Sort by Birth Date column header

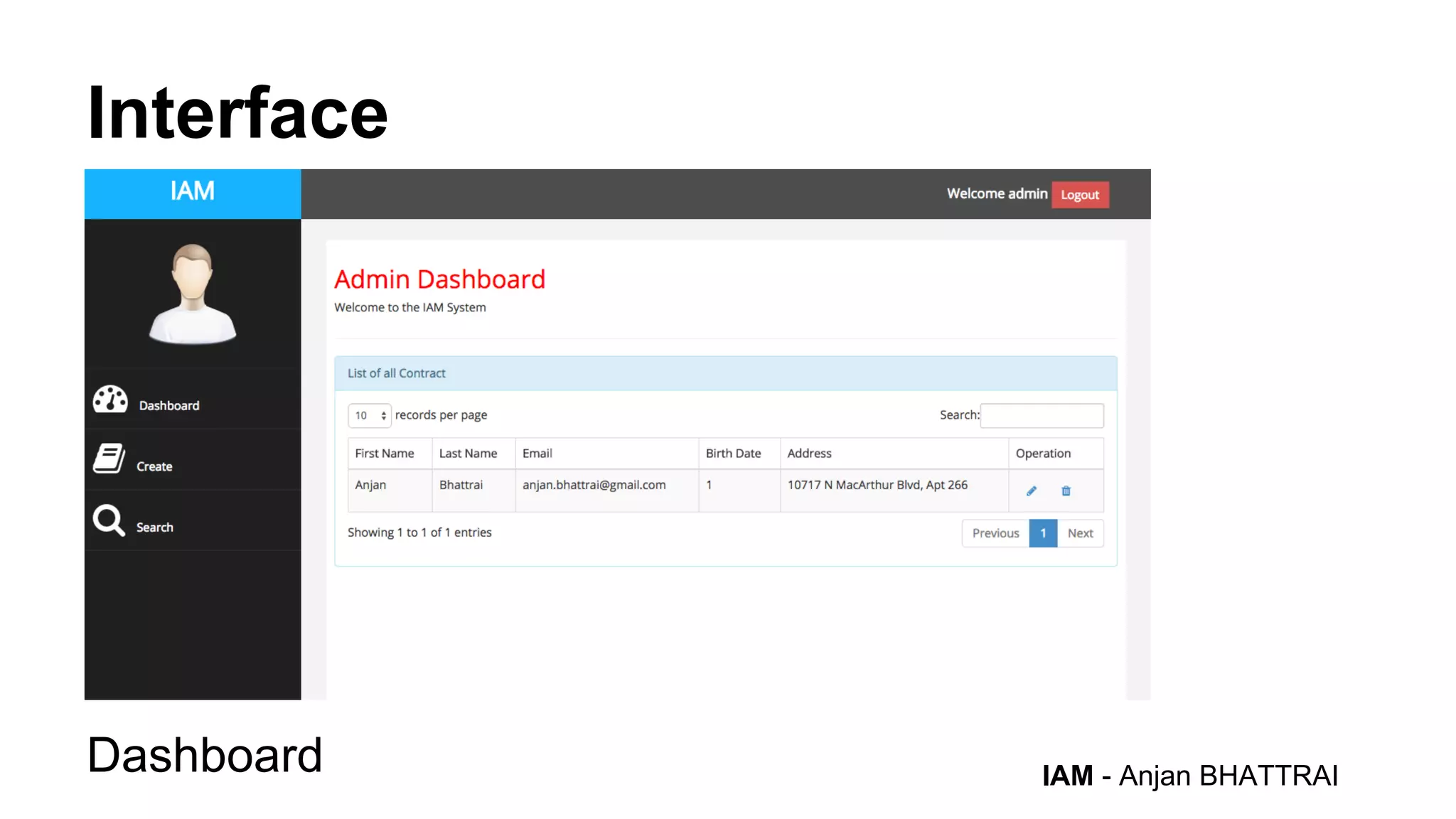coord(739,454)
